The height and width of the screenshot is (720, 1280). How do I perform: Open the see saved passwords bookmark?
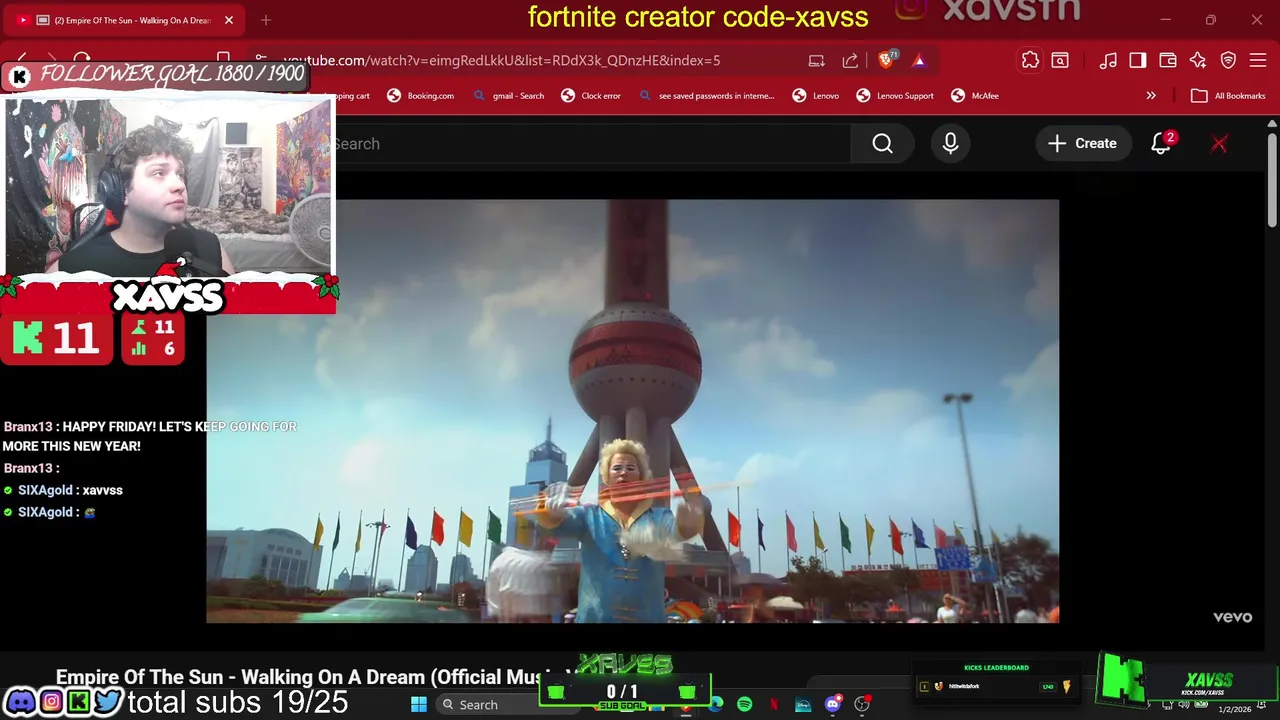[x=707, y=96]
